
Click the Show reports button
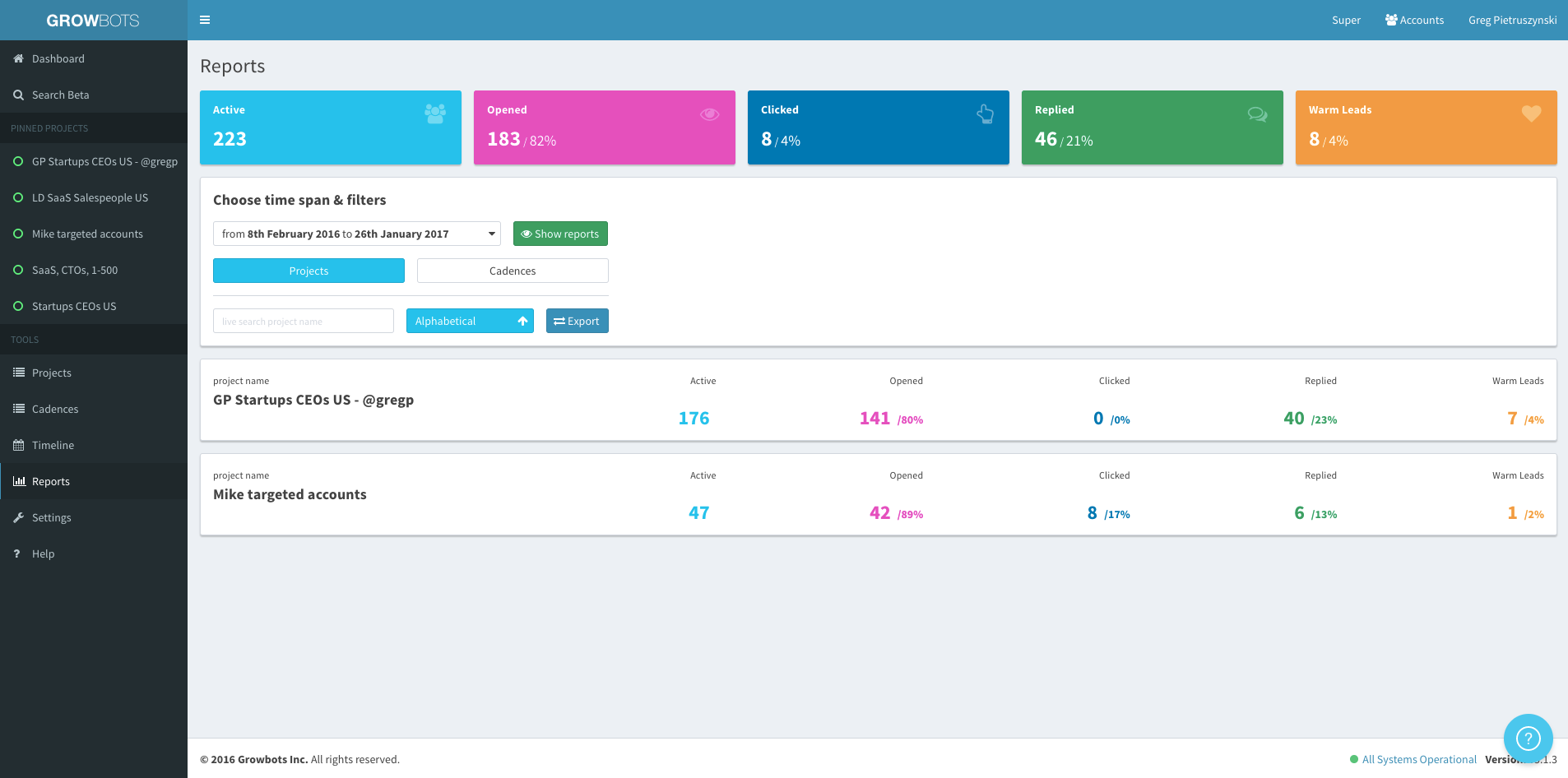click(560, 234)
